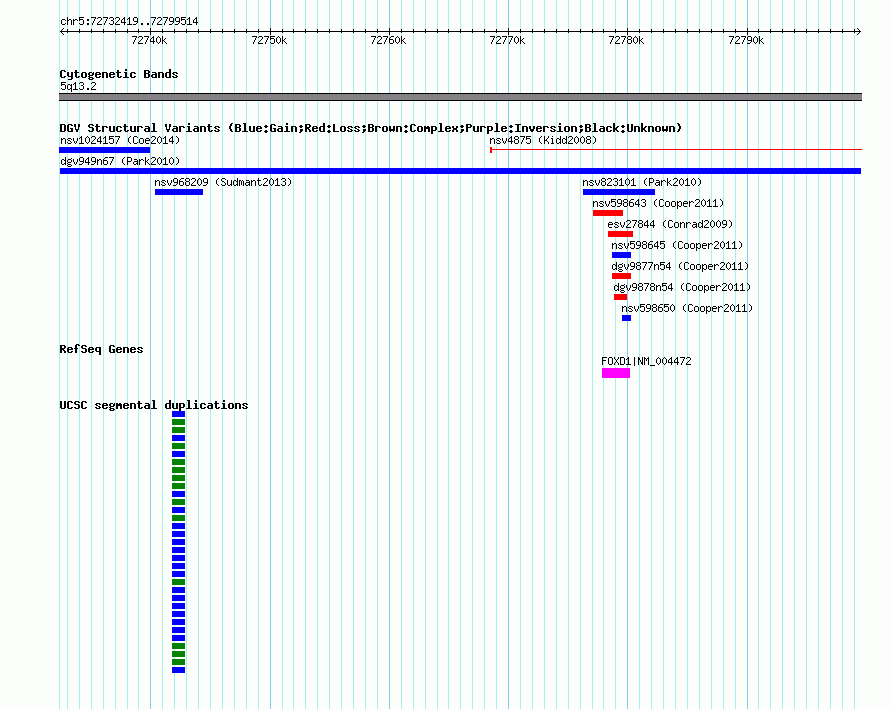Click the 72740k ruler position
Screen dimensions: 890x709
[x=149, y=40]
